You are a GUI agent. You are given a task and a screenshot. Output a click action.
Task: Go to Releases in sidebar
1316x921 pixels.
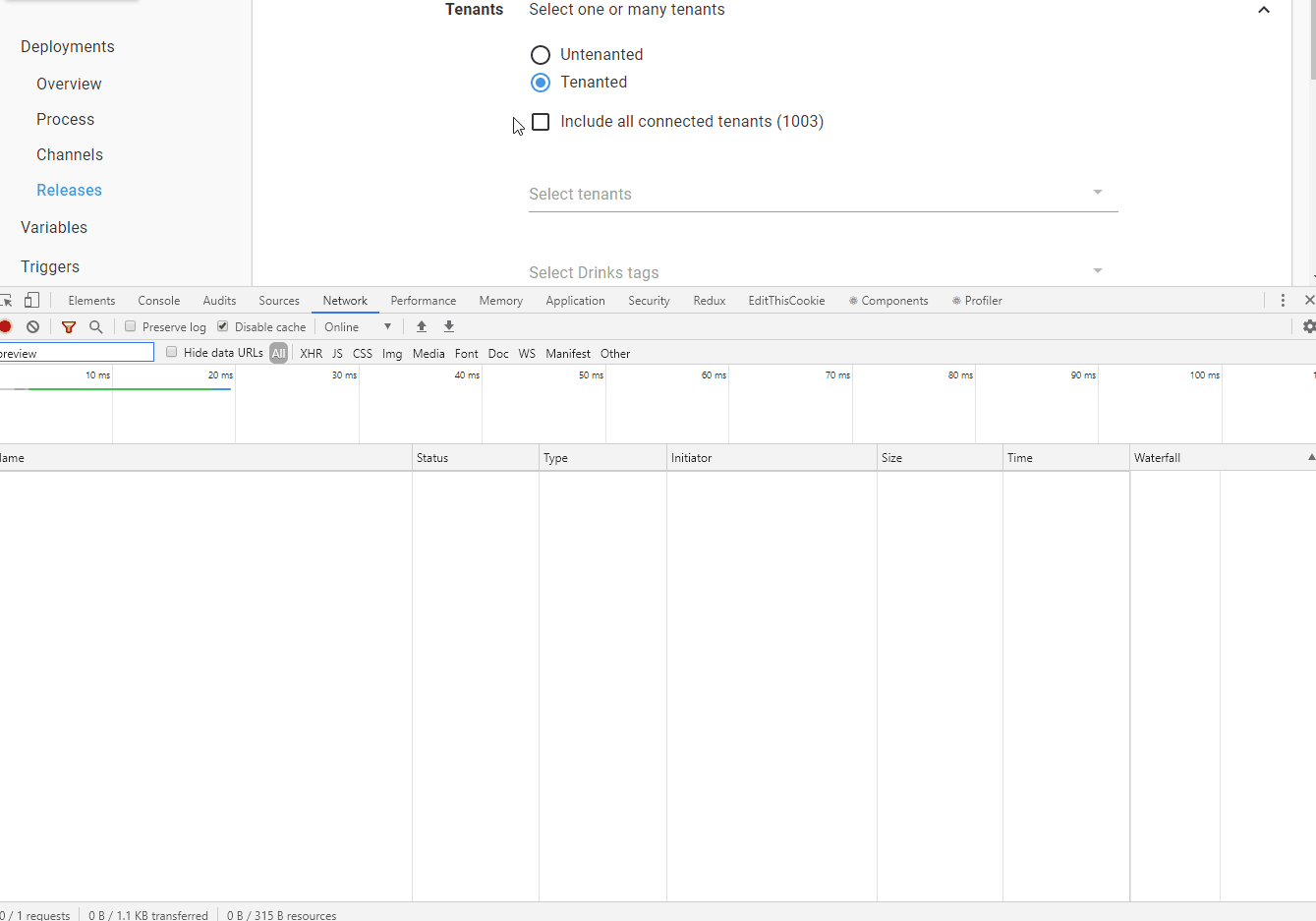69,191
